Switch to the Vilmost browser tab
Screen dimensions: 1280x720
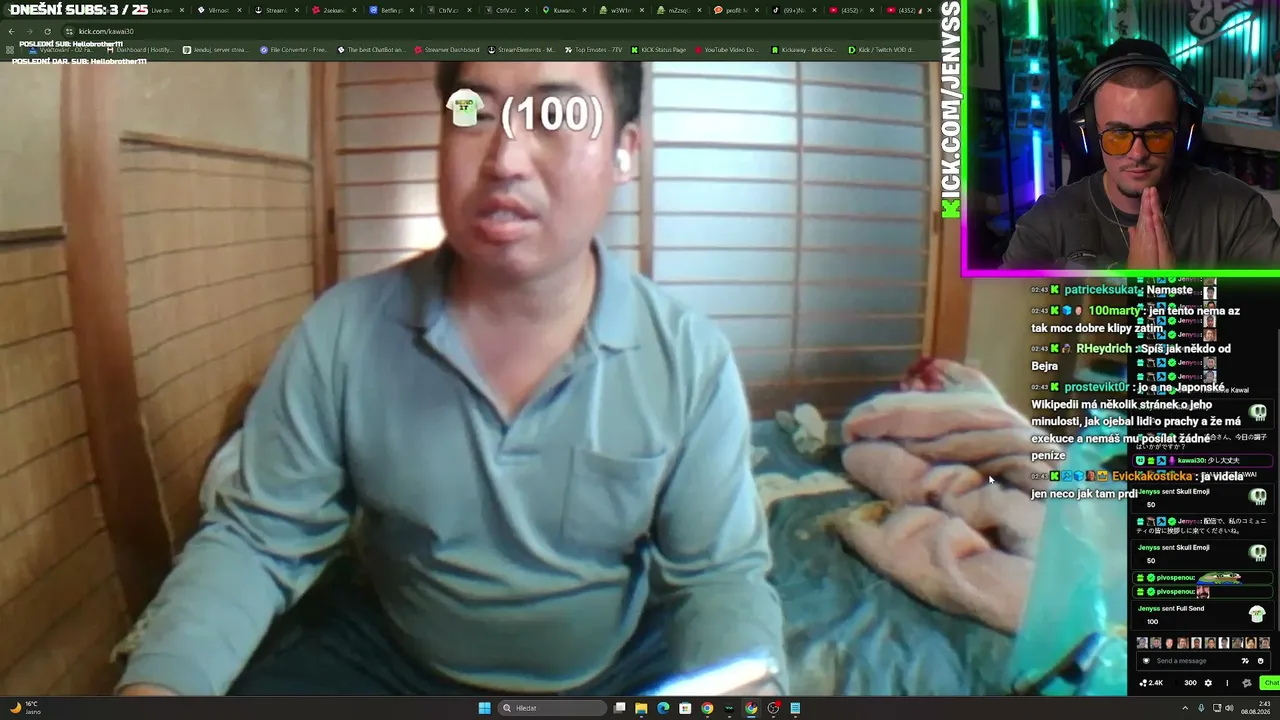pos(218,10)
